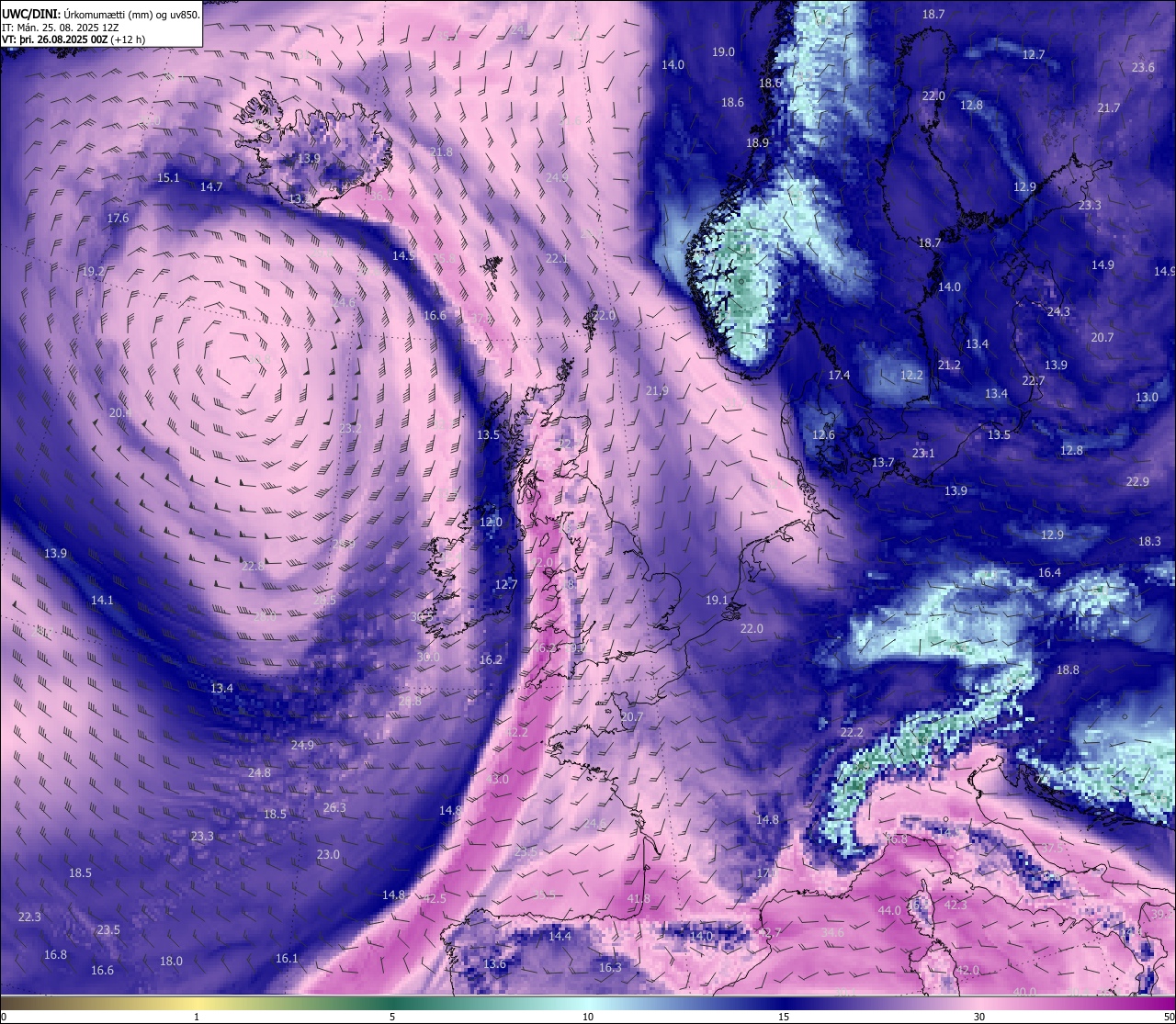Click the map value "22.3"
This screenshot has height=1024, width=1176.
[x=29, y=917]
